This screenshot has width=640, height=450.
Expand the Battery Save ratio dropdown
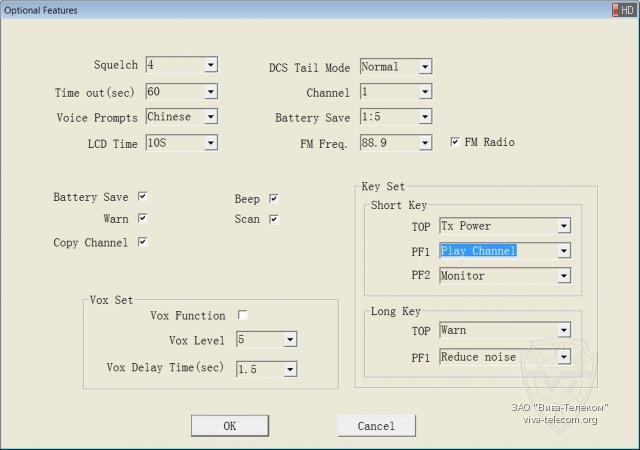(x=425, y=118)
